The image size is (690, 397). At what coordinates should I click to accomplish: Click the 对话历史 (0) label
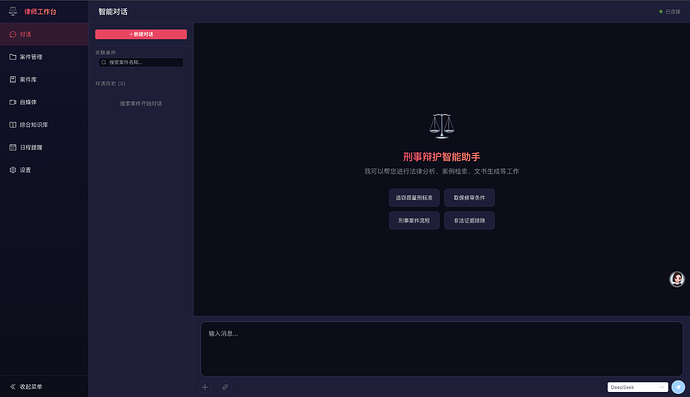(x=110, y=83)
